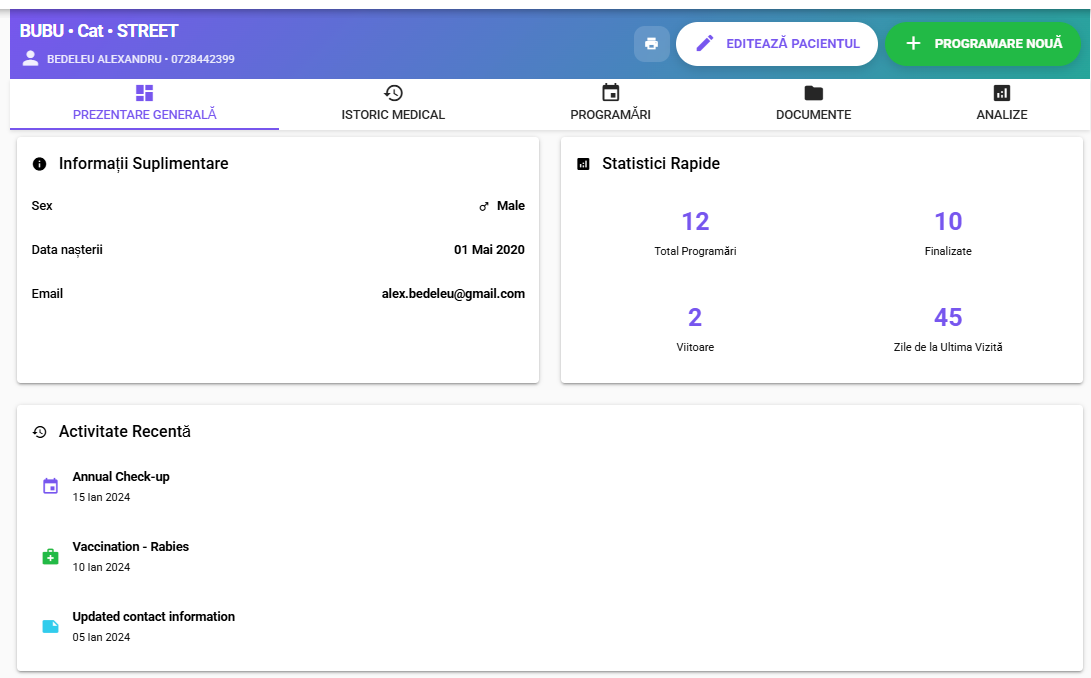Viewport: 1091px width, 678px height.
Task: Click the Statistici Rapide heading
Action: [x=661, y=164]
